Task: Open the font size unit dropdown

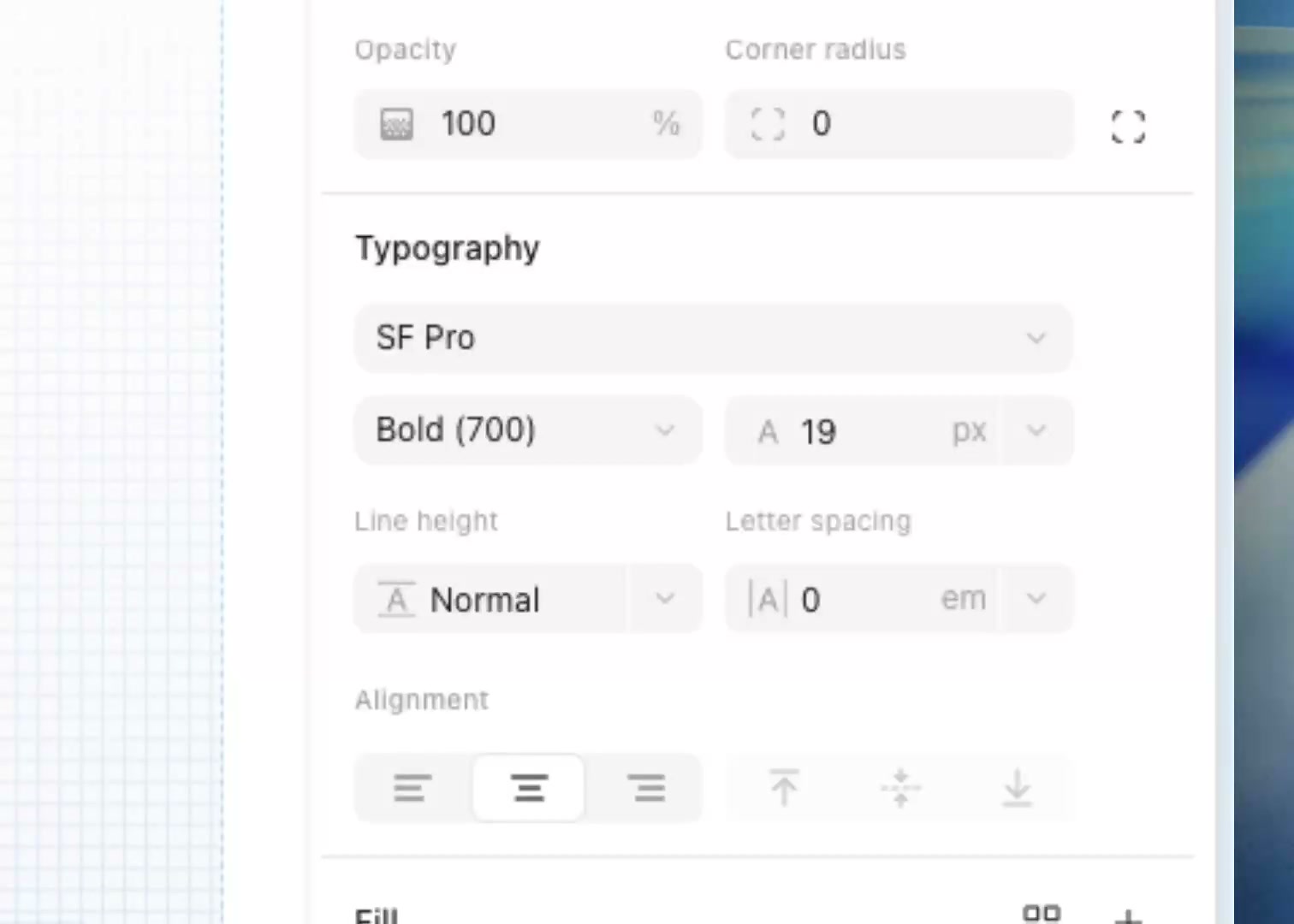Action: click(1036, 430)
